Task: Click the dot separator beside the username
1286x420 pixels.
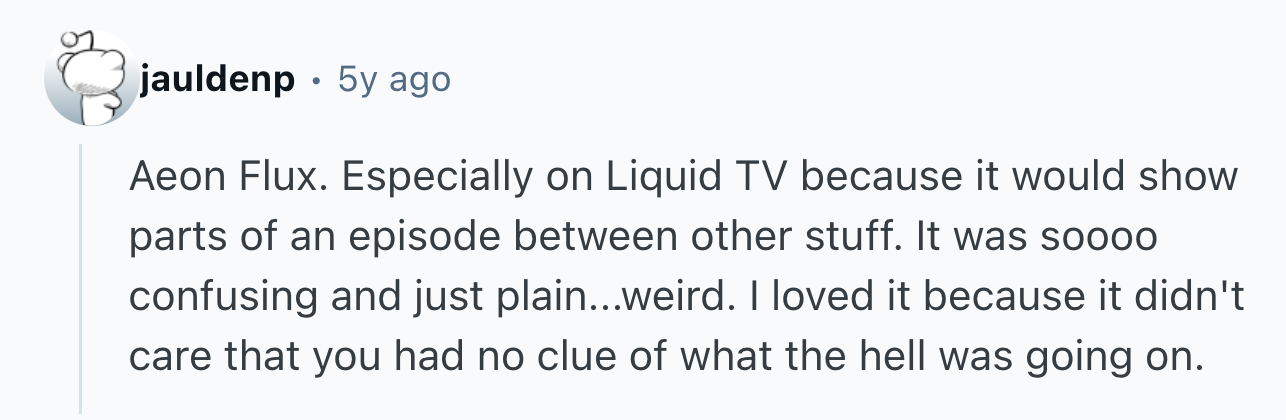Action: tap(316, 80)
